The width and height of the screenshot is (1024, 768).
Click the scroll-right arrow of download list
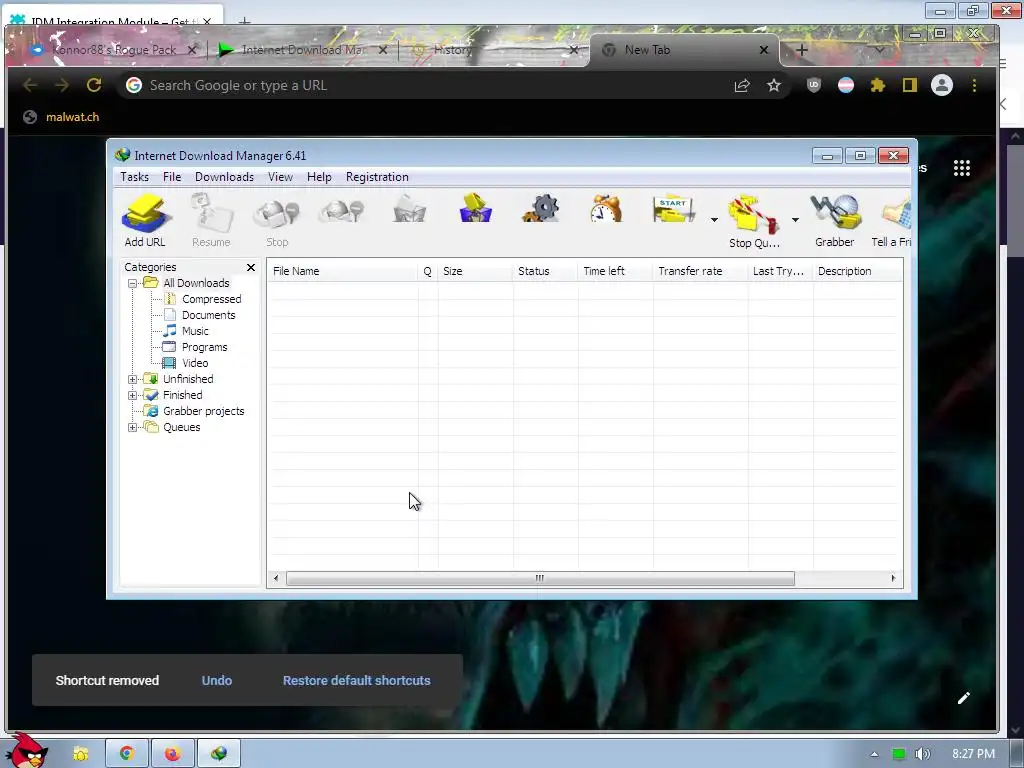point(893,579)
